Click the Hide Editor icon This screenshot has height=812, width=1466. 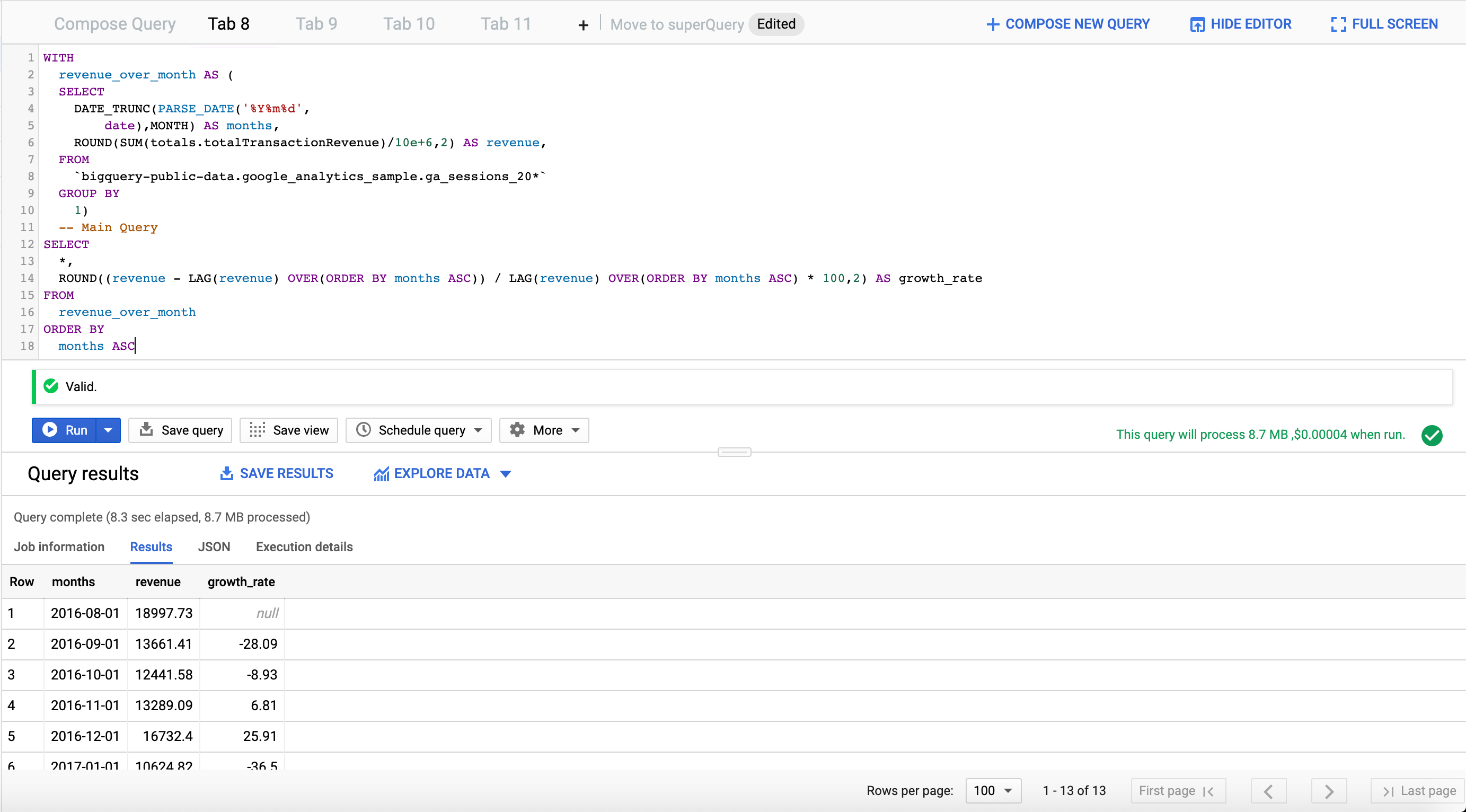(1197, 24)
